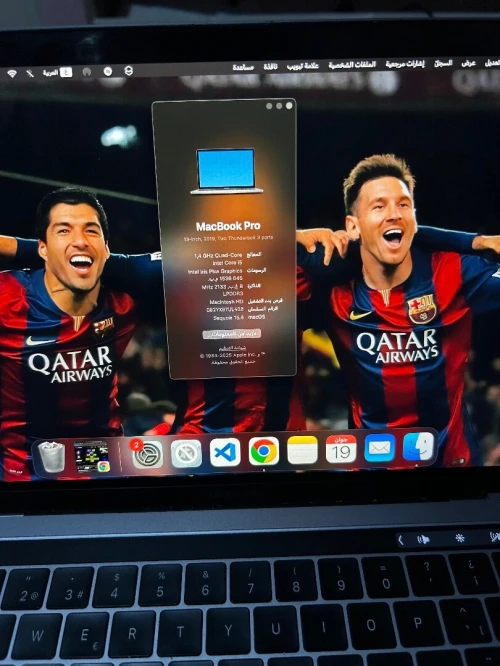Viewport: 500px width, 666px height.
Task: Open the عرض menu
Action: (469, 63)
